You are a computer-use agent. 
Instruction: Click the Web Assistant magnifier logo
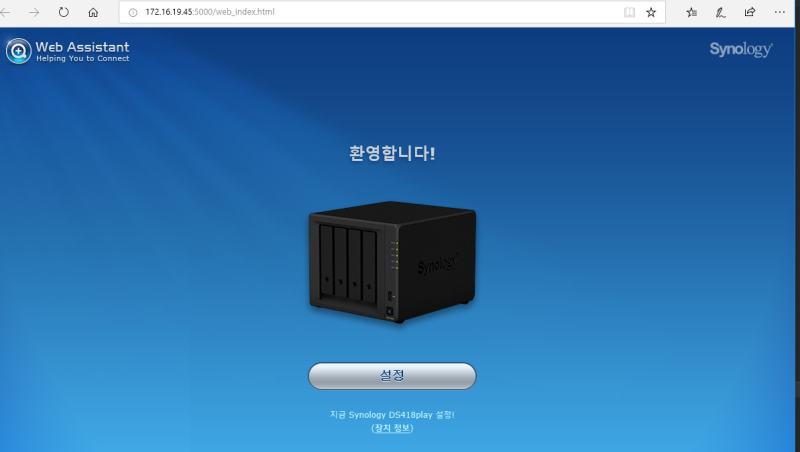(18, 51)
